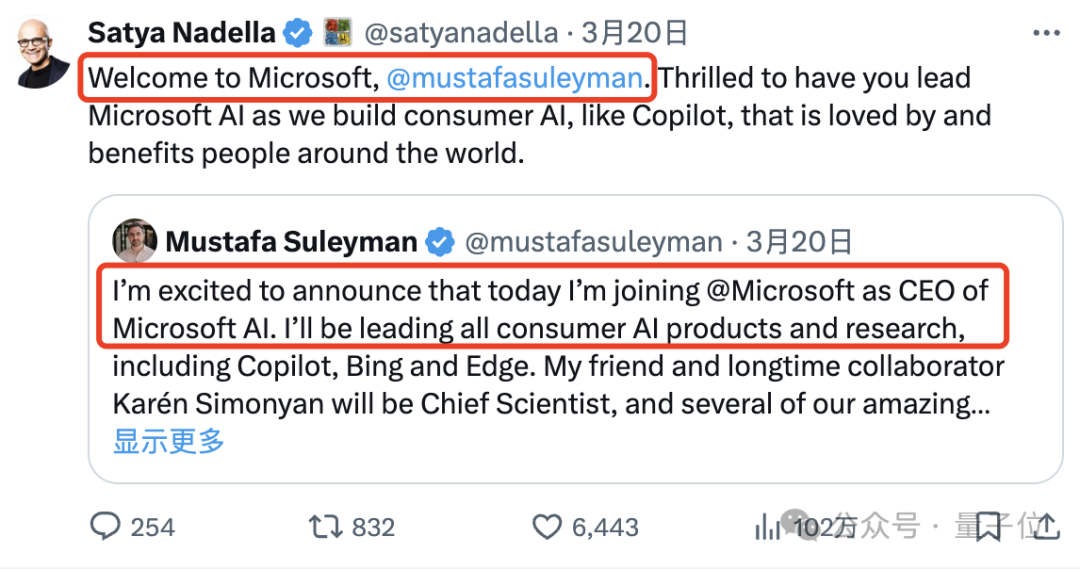Open Satya Nadella's profile by name
Viewport: 1080px width, 569px height.
click(x=181, y=33)
